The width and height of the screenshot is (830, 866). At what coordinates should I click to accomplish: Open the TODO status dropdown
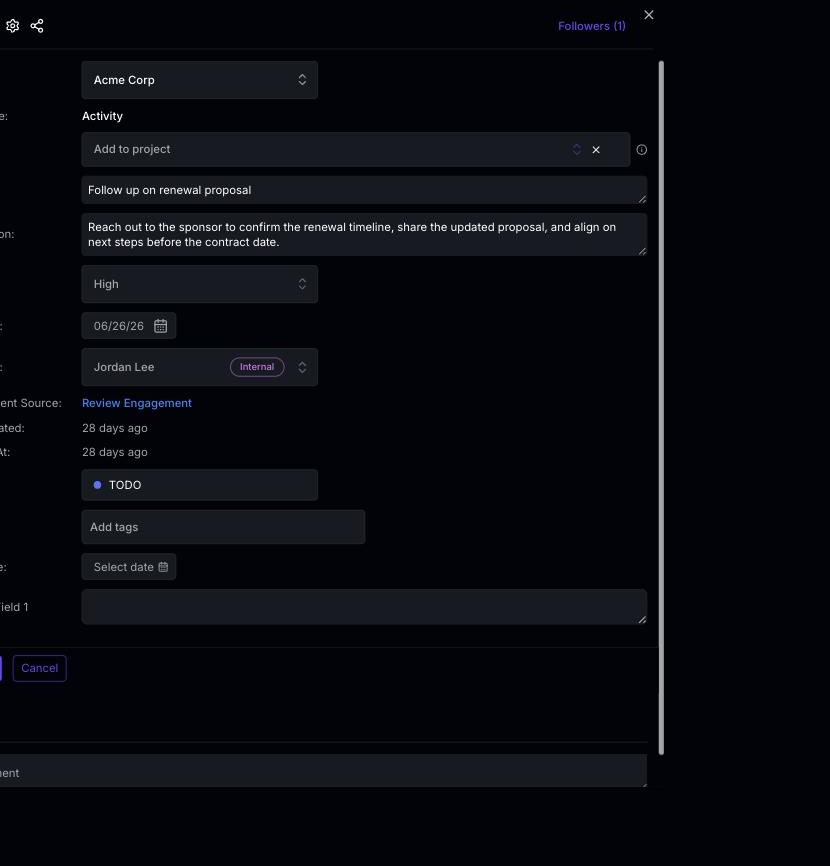coord(199,485)
